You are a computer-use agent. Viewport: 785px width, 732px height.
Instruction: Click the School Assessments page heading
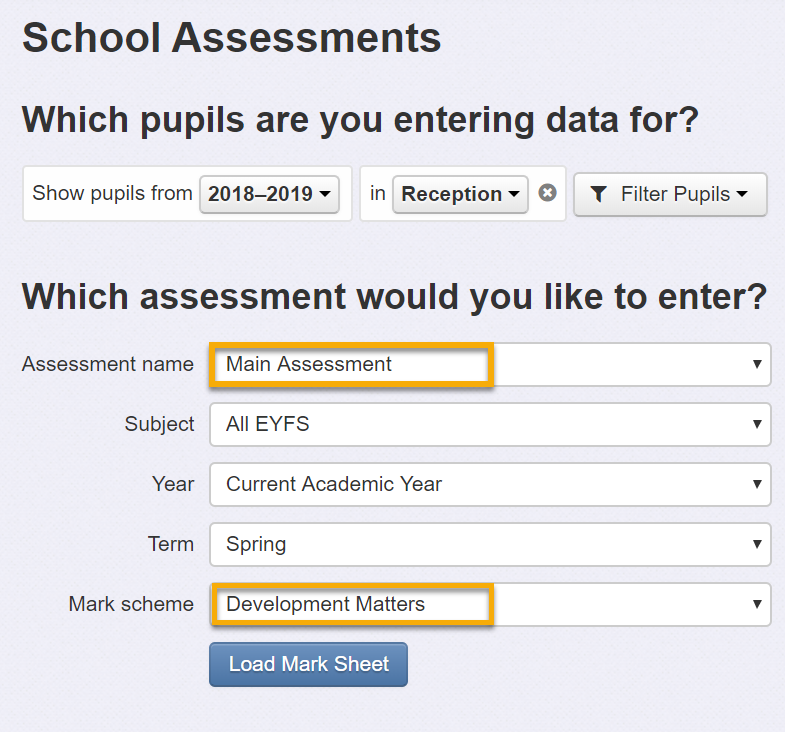pyautogui.click(x=231, y=38)
